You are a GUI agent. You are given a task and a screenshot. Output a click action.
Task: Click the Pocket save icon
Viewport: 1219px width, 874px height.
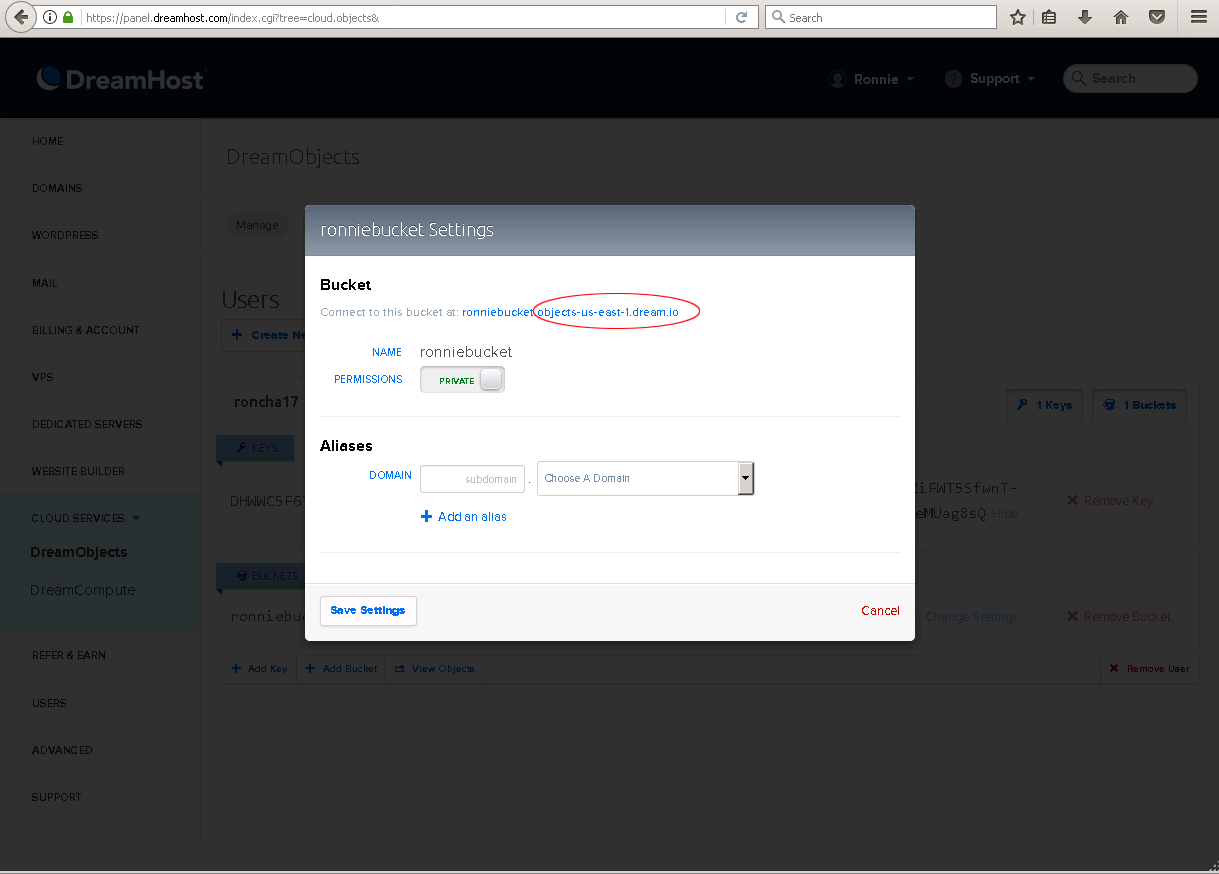coord(1157,17)
